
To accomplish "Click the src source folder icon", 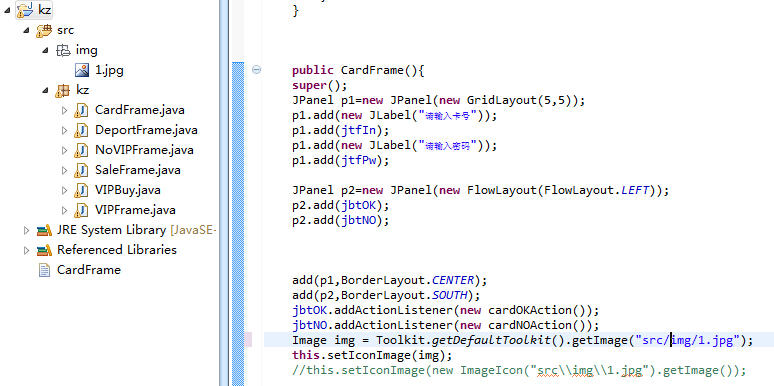I will click(44, 30).
